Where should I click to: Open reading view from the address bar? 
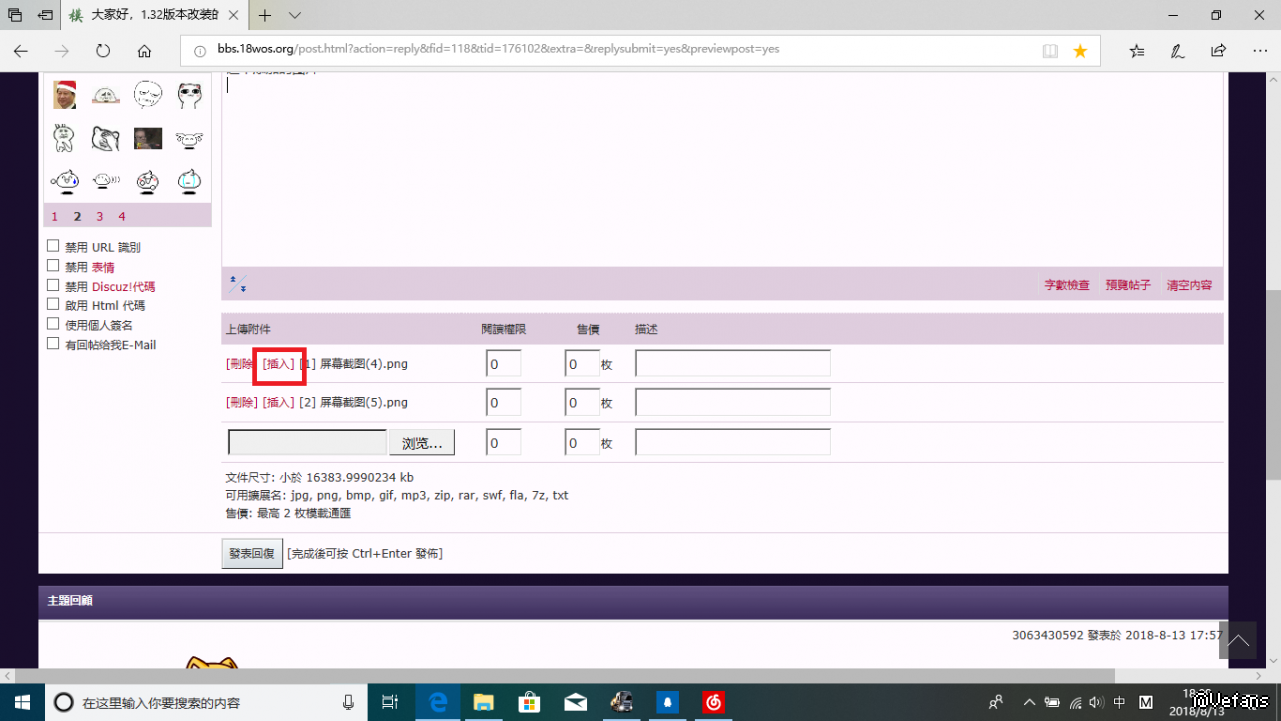click(x=1050, y=51)
